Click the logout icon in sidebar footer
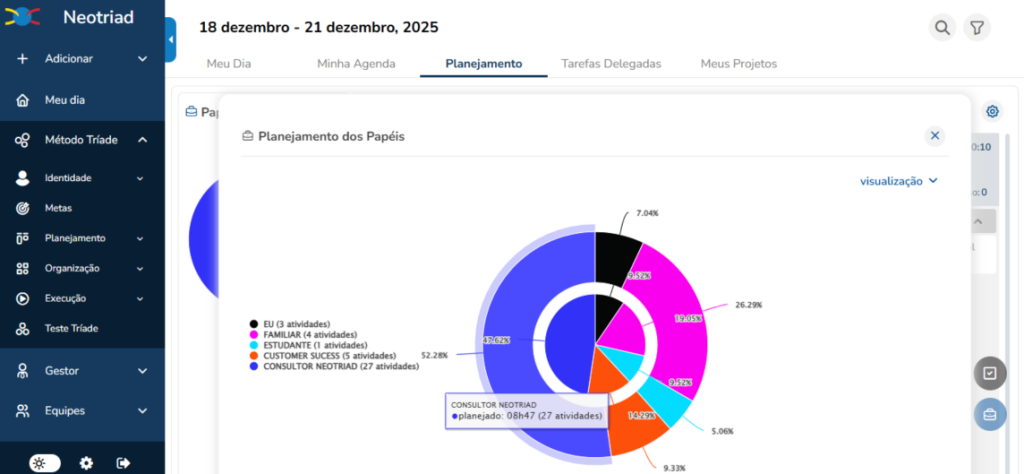This screenshot has width=1024, height=474. click(123, 462)
